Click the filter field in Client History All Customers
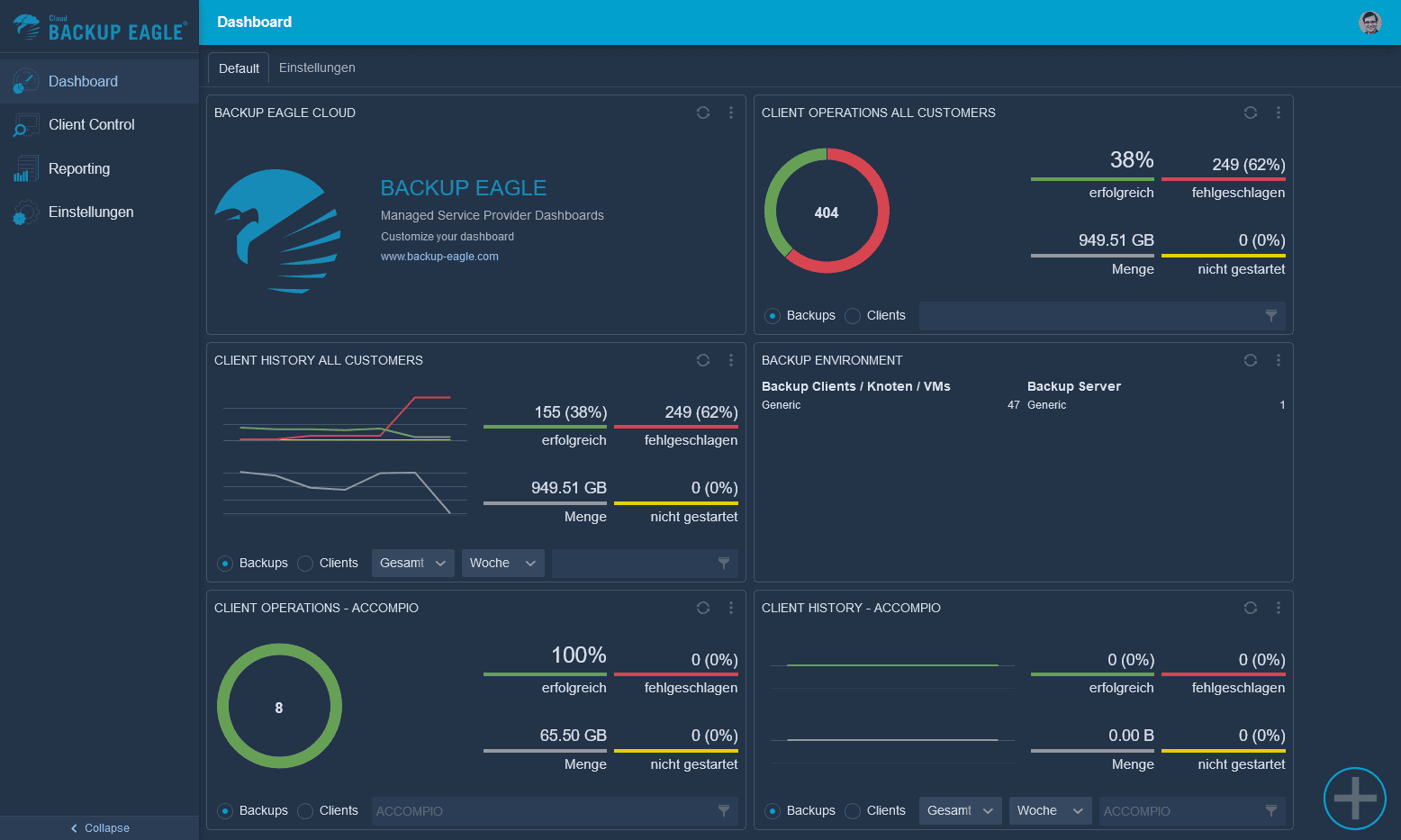 point(645,564)
